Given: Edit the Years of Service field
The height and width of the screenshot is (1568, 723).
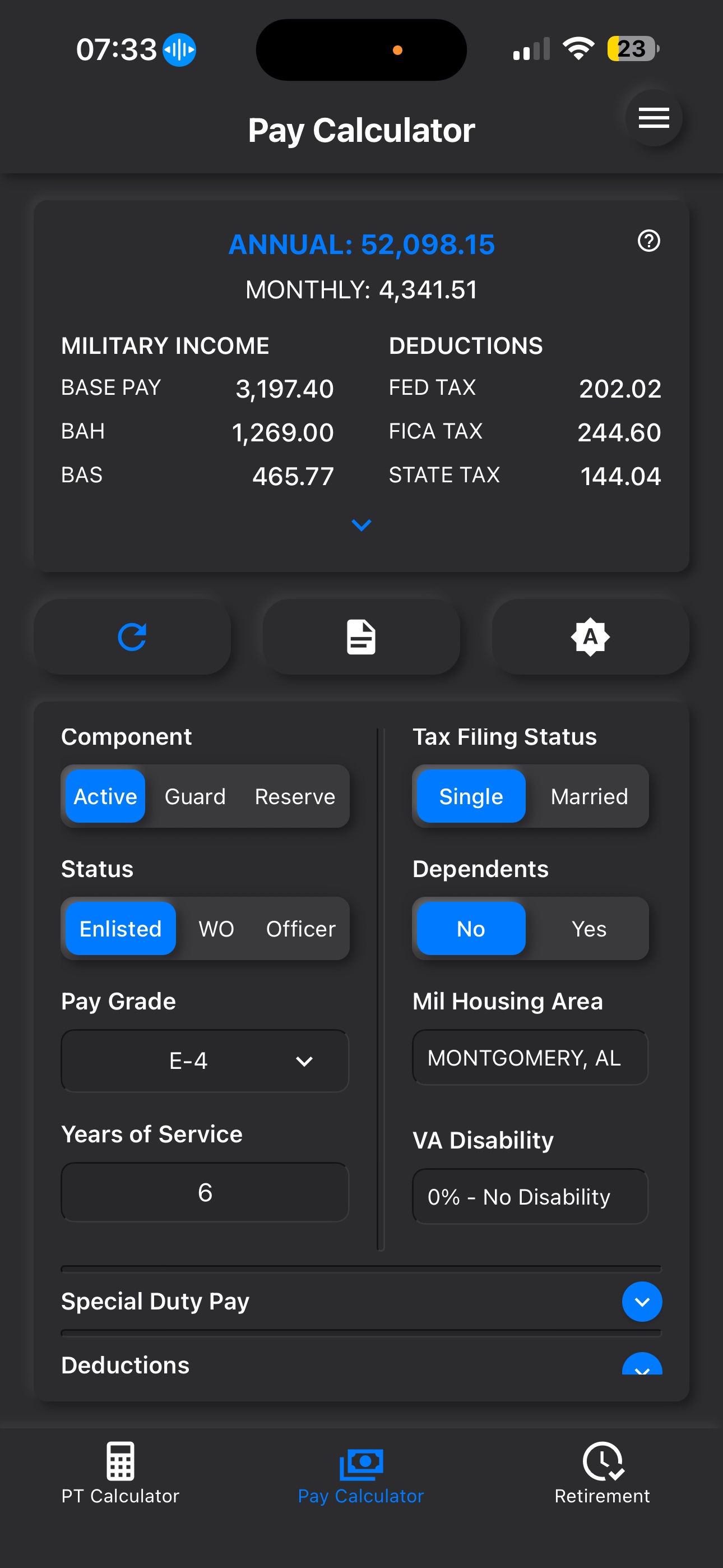Looking at the screenshot, I should tap(205, 1192).
